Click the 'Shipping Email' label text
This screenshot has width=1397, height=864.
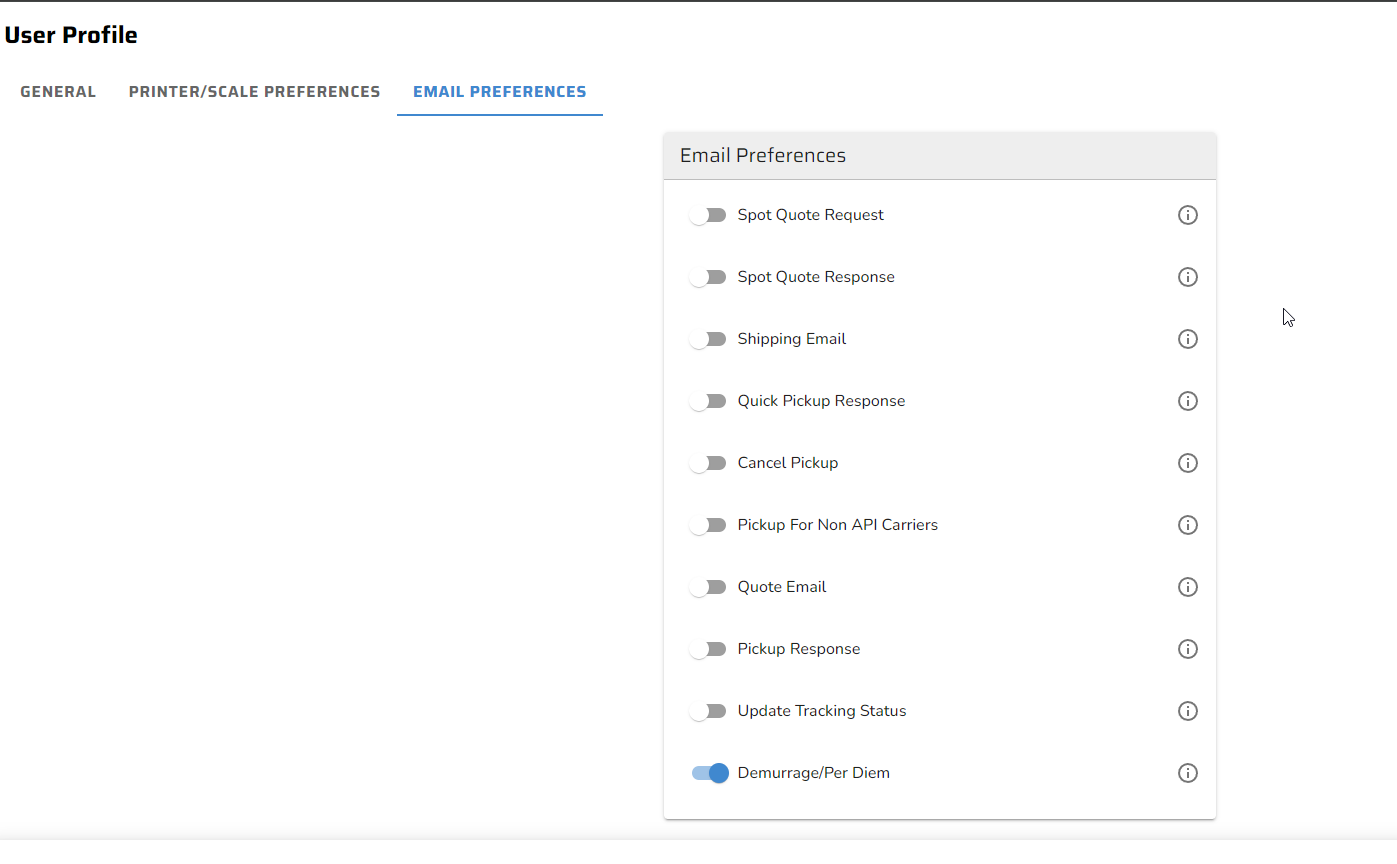pyautogui.click(x=792, y=339)
